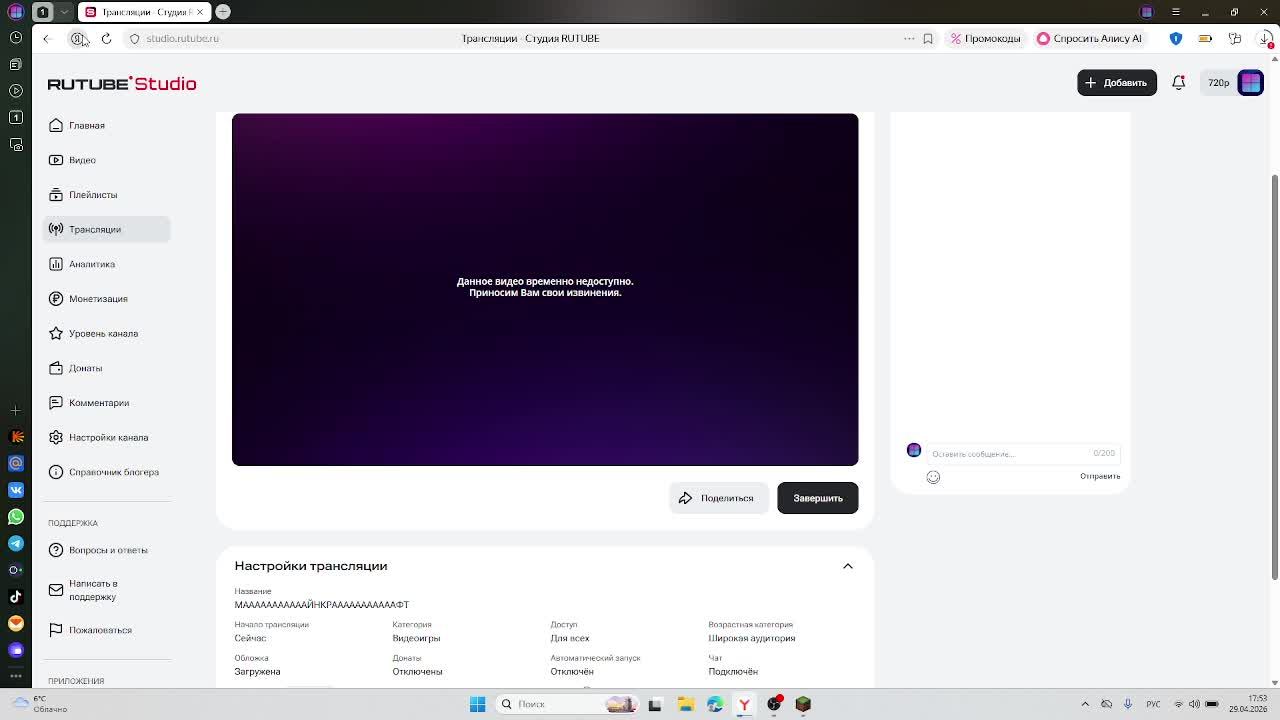This screenshot has width=1280, height=720.
Task: Open File Explorer from the taskbar
Action: pos(686,704)
